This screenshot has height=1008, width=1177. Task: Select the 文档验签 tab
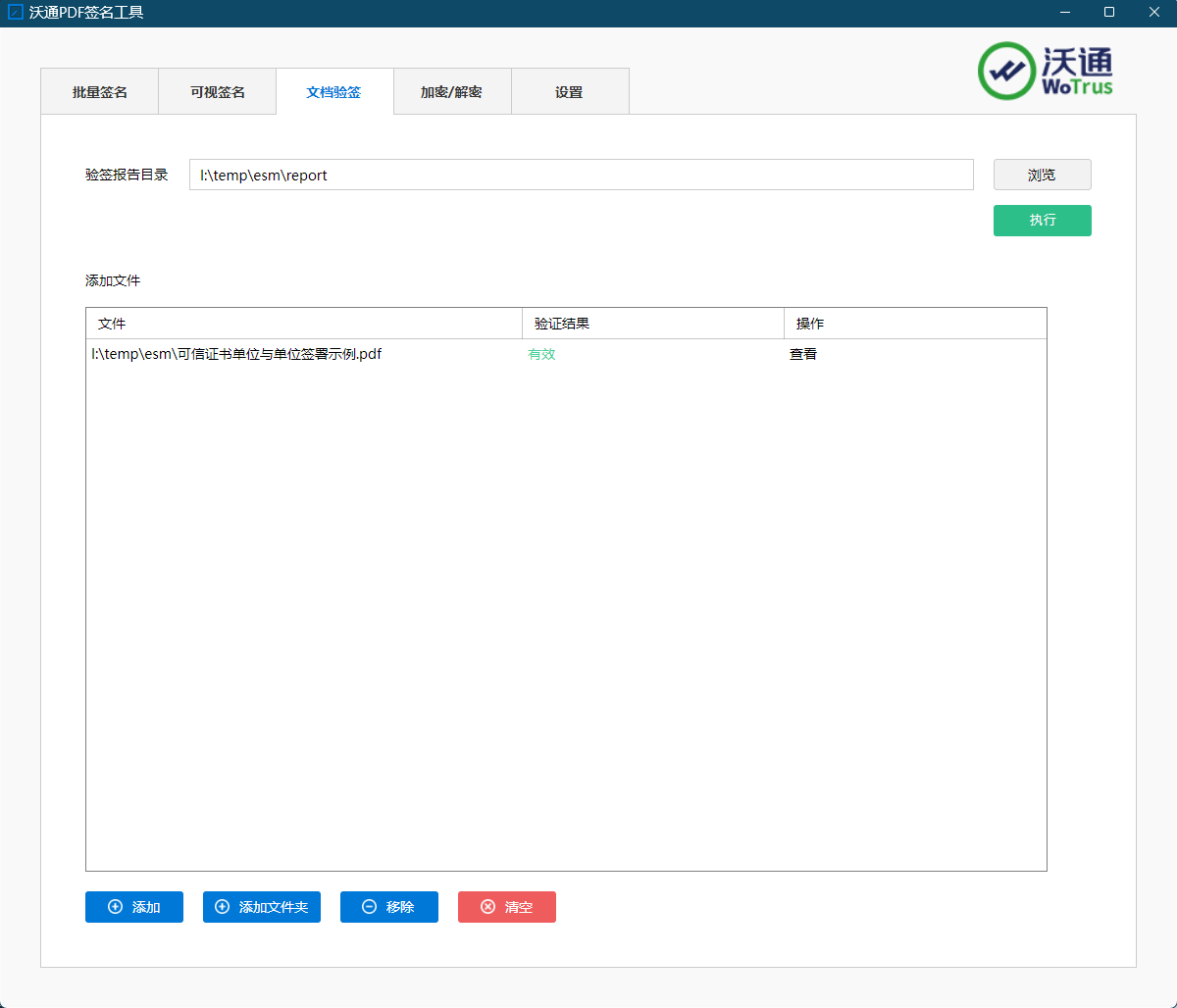click(x=333, y=92)
